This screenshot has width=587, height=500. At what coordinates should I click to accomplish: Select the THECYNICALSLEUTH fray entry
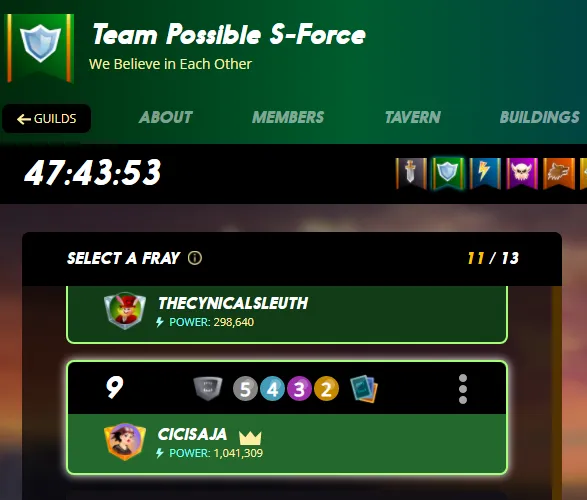[287, 314]
